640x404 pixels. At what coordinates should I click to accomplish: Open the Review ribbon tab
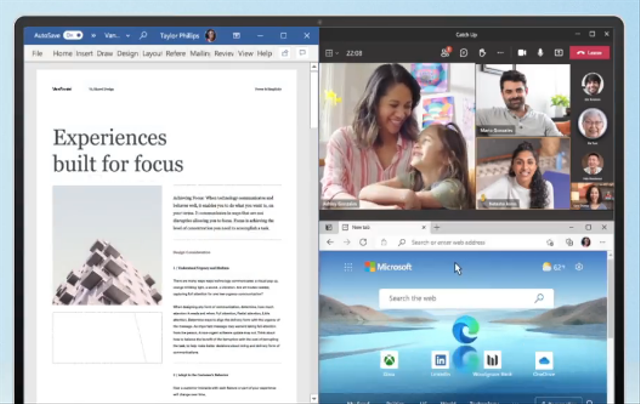coord(224,53)
